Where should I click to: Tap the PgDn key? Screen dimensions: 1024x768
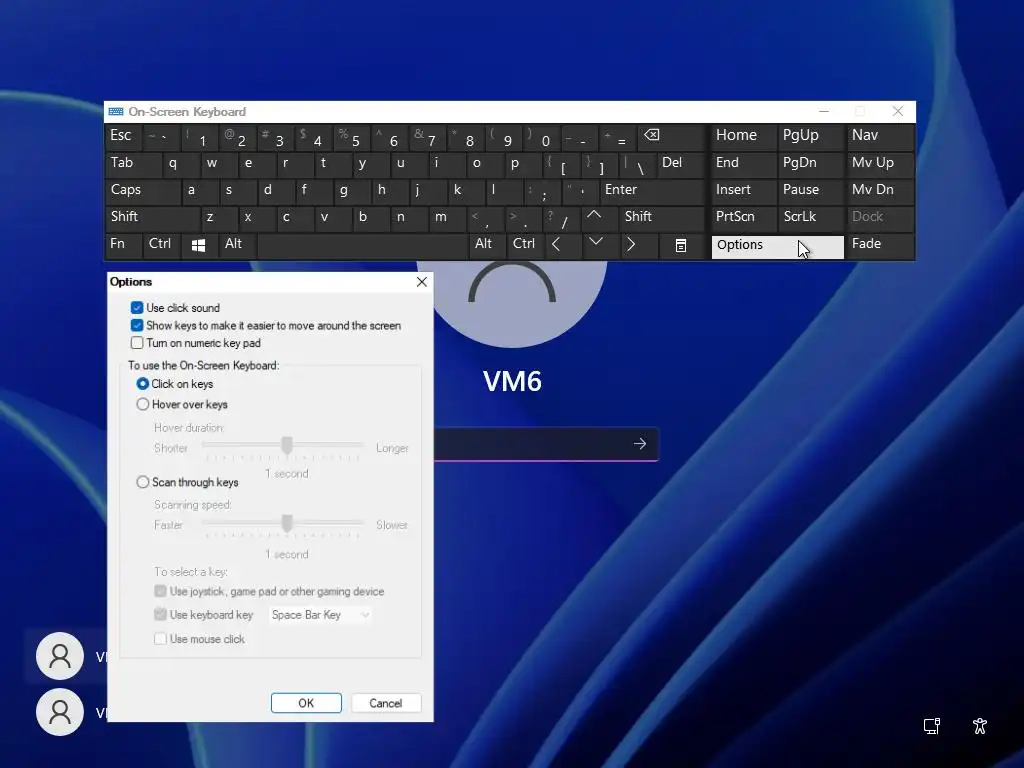811,165
